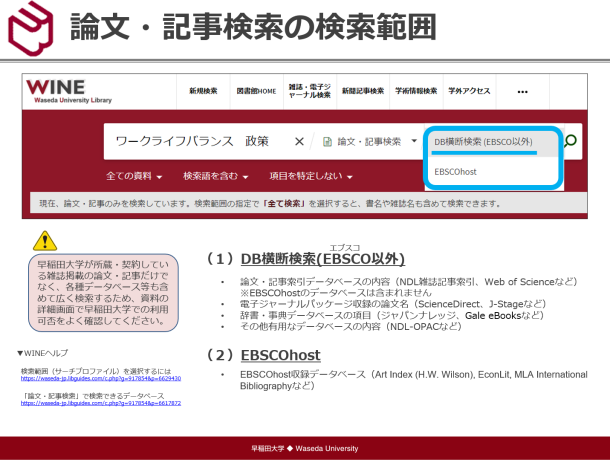610x460 pixels.
Task: Click the yellow warning triangle icon
Action: [x=45, y=240]
